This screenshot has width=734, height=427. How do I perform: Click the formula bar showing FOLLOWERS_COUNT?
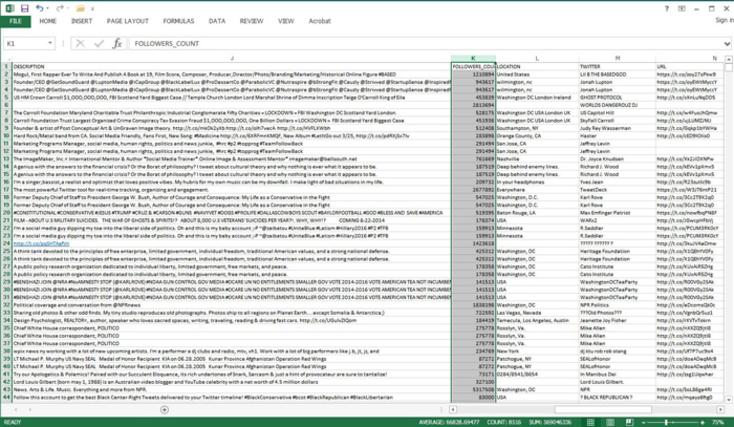(x=426, y=44)
